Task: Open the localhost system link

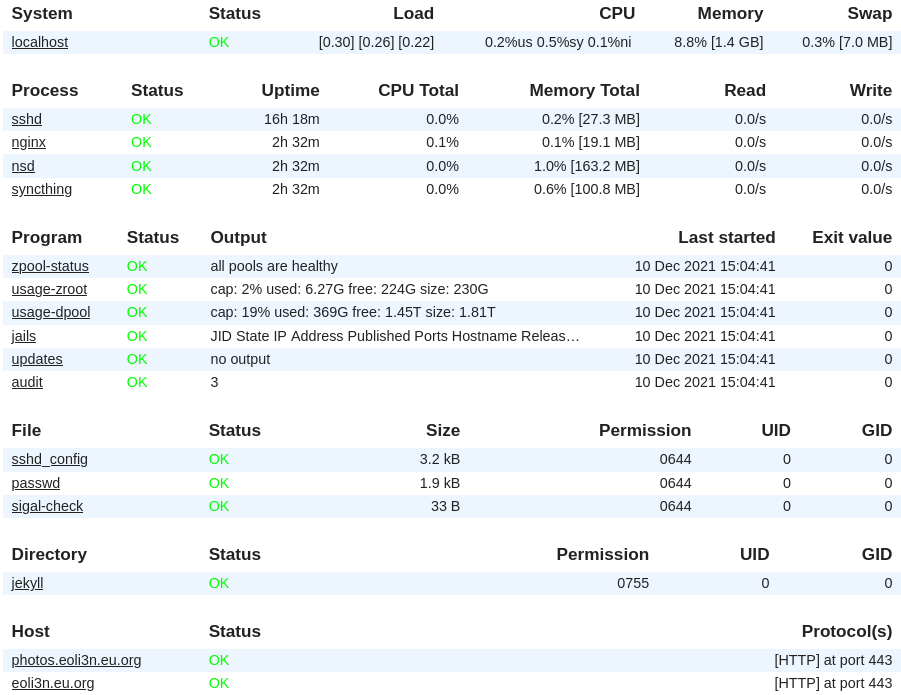Action: click(x=40, y=42)
